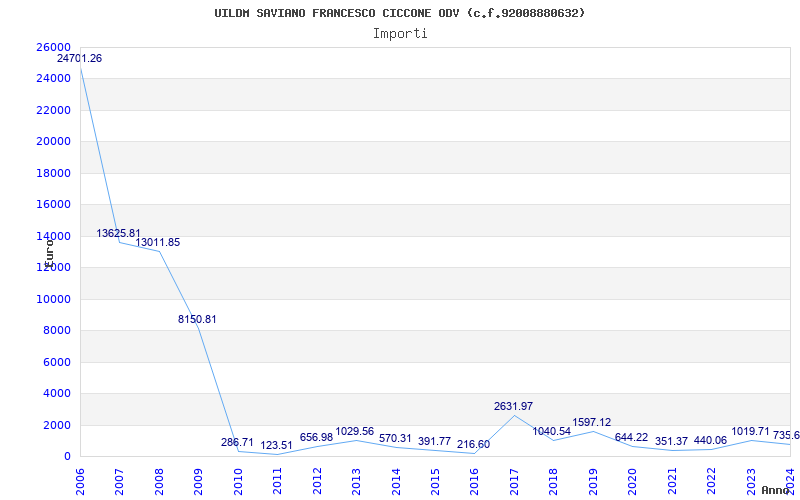Click the 4000 y-axis tick label
800x500 pixels.
(56, 393)
